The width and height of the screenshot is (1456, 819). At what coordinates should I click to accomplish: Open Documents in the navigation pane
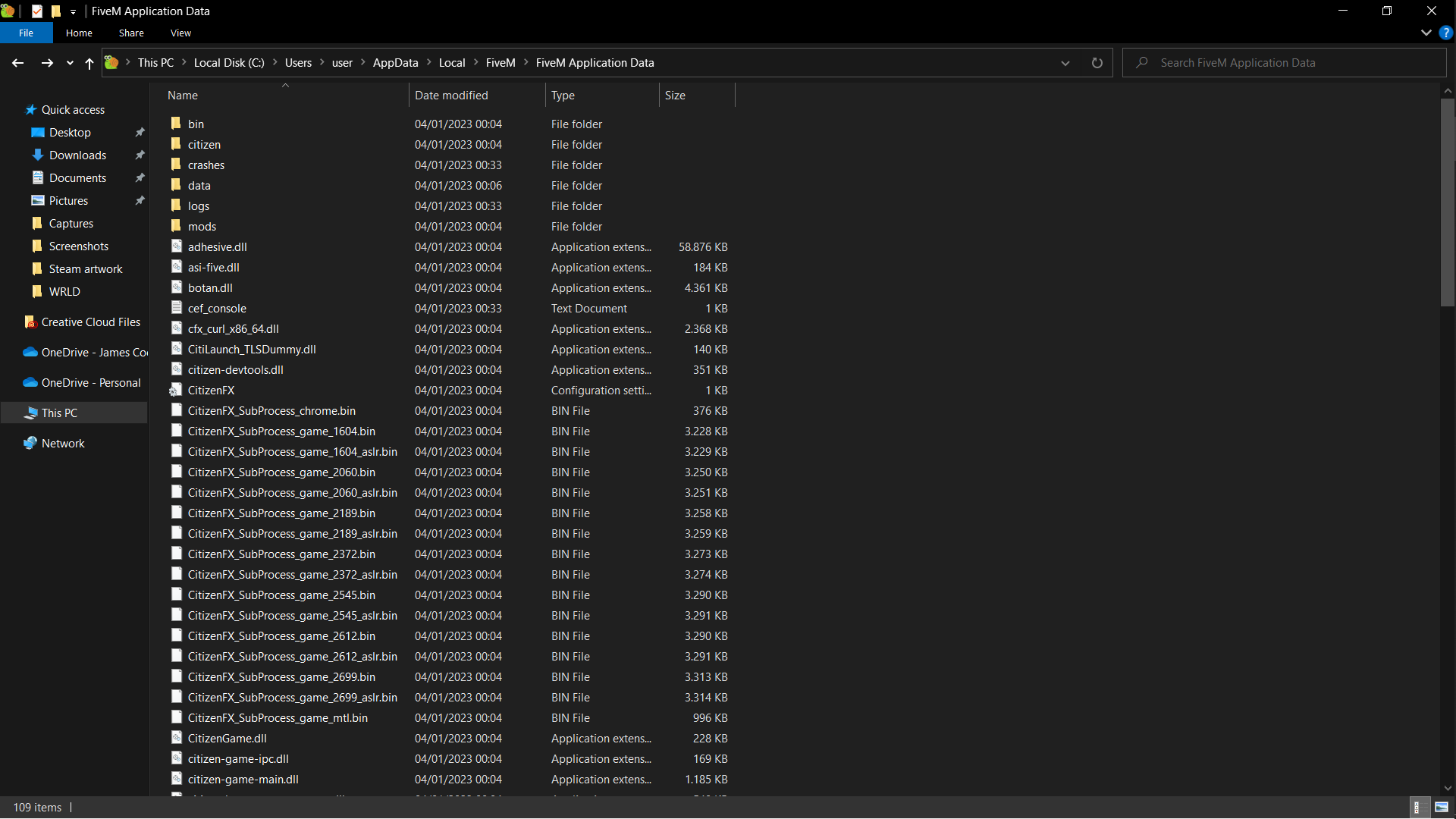tap(77, 178)
